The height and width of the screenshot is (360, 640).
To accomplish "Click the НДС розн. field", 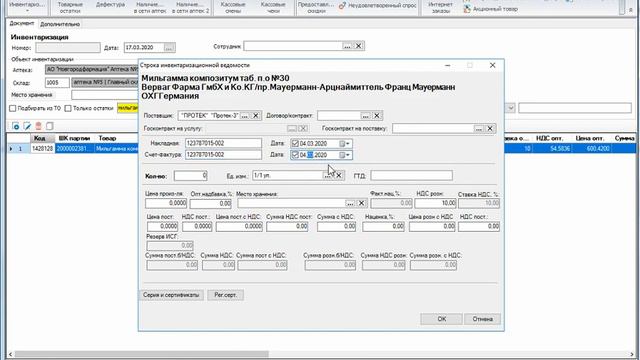I will 436,203.
